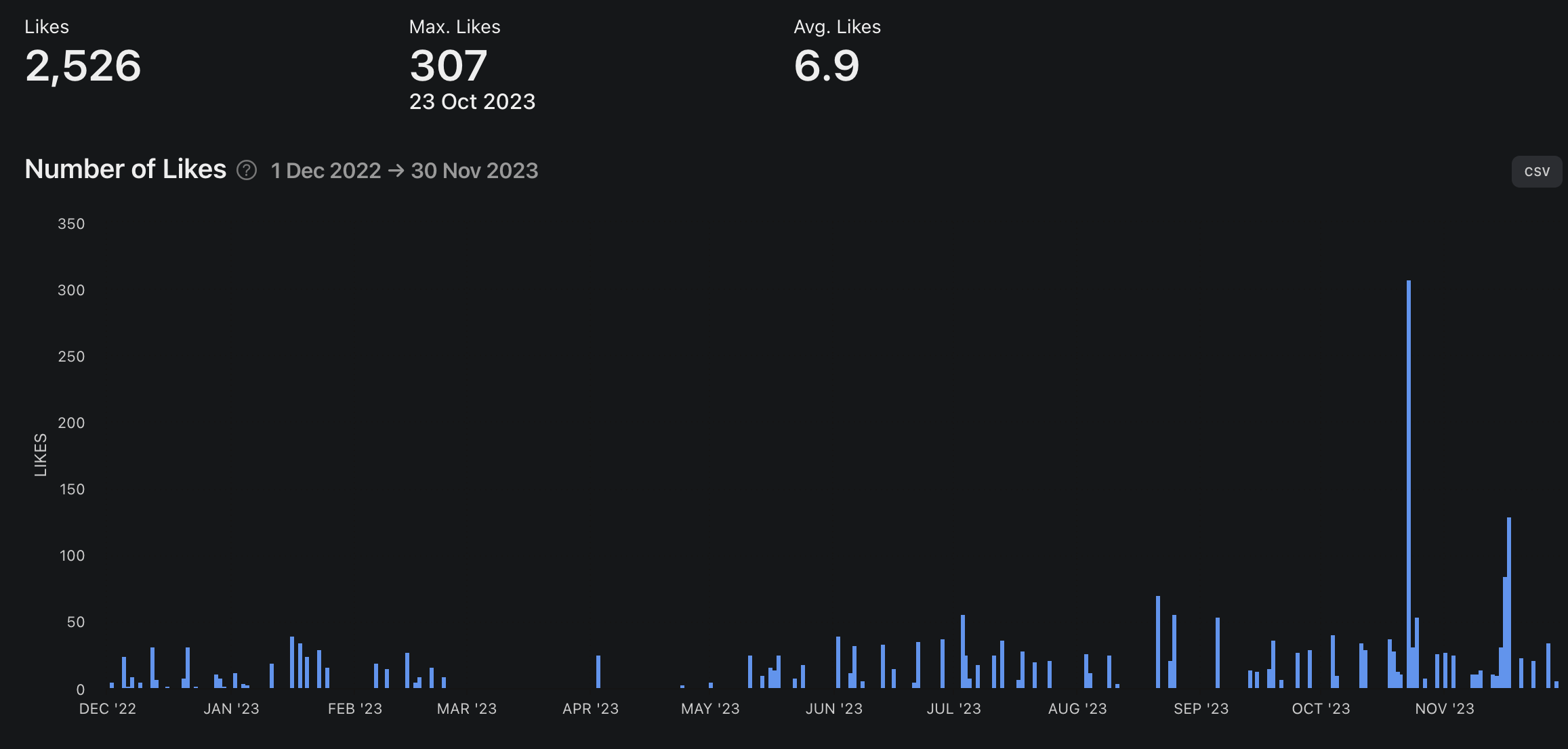Screen dimensions: 1568x749
Task: Click the MAR '23 axis label
Action: pyautogui.click(x=466, y=708)
